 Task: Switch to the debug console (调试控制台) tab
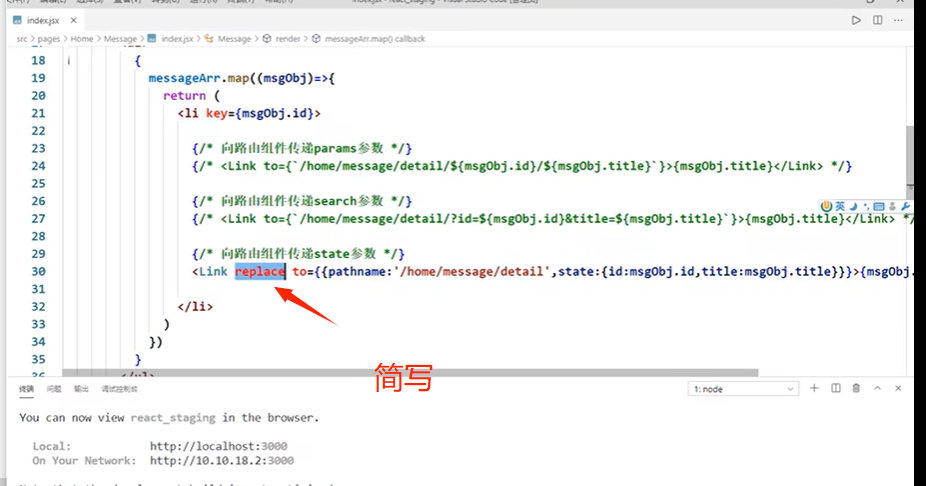[119, 389]
